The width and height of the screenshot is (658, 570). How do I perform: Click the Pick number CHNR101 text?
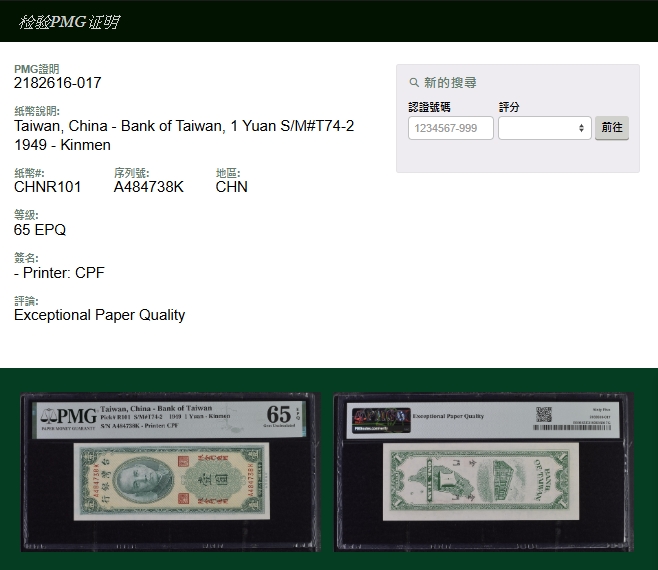48,187
